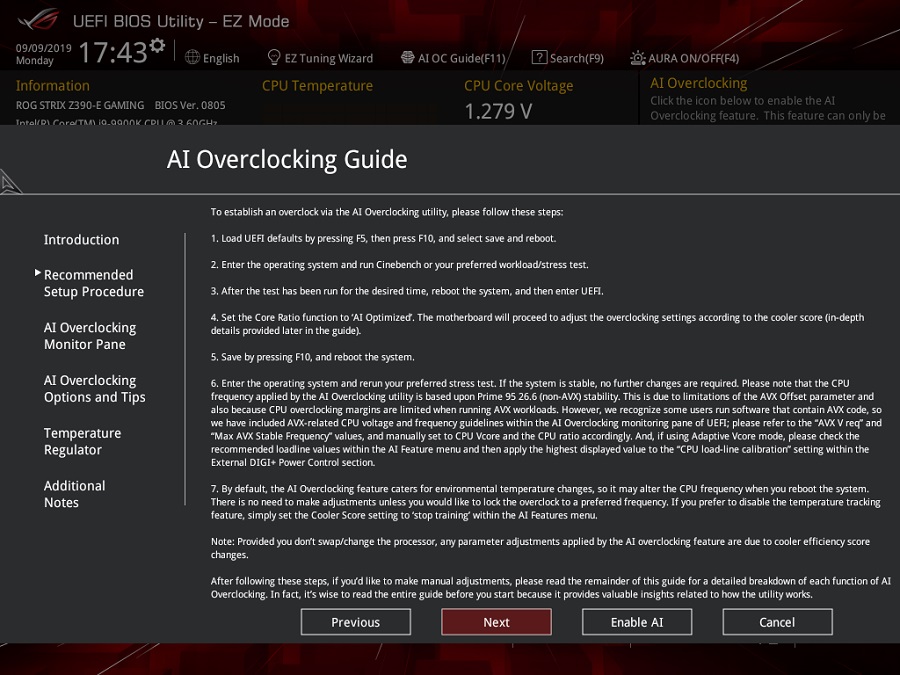Screen dimensions: 900x675
Task: Click ROG STRIX Z390-E GAMING text
Action: tap(80, 105)
